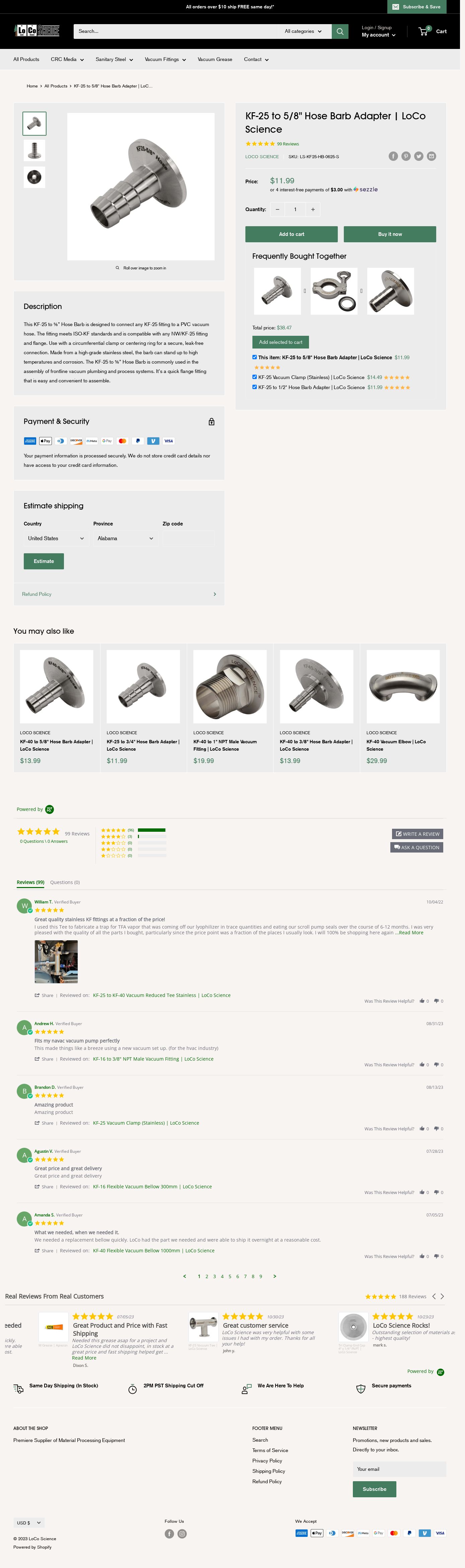The width and height of the screenshot is (465, 1568).
Task: Uncheck KF-25 Vacuum Clamp (Stainless) checkbox
Action: click(254, 377)
